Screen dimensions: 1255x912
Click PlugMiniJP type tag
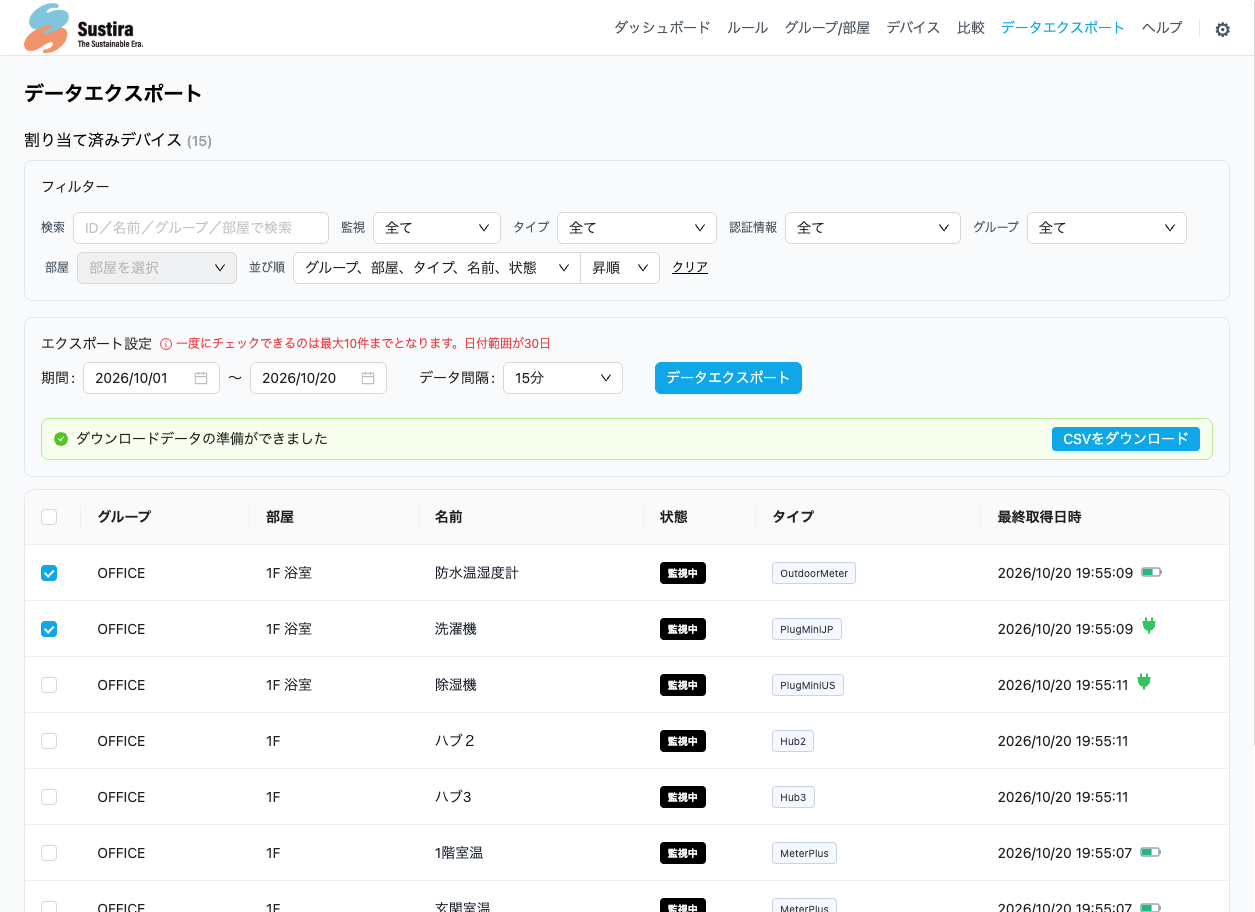tap(808, 629)
